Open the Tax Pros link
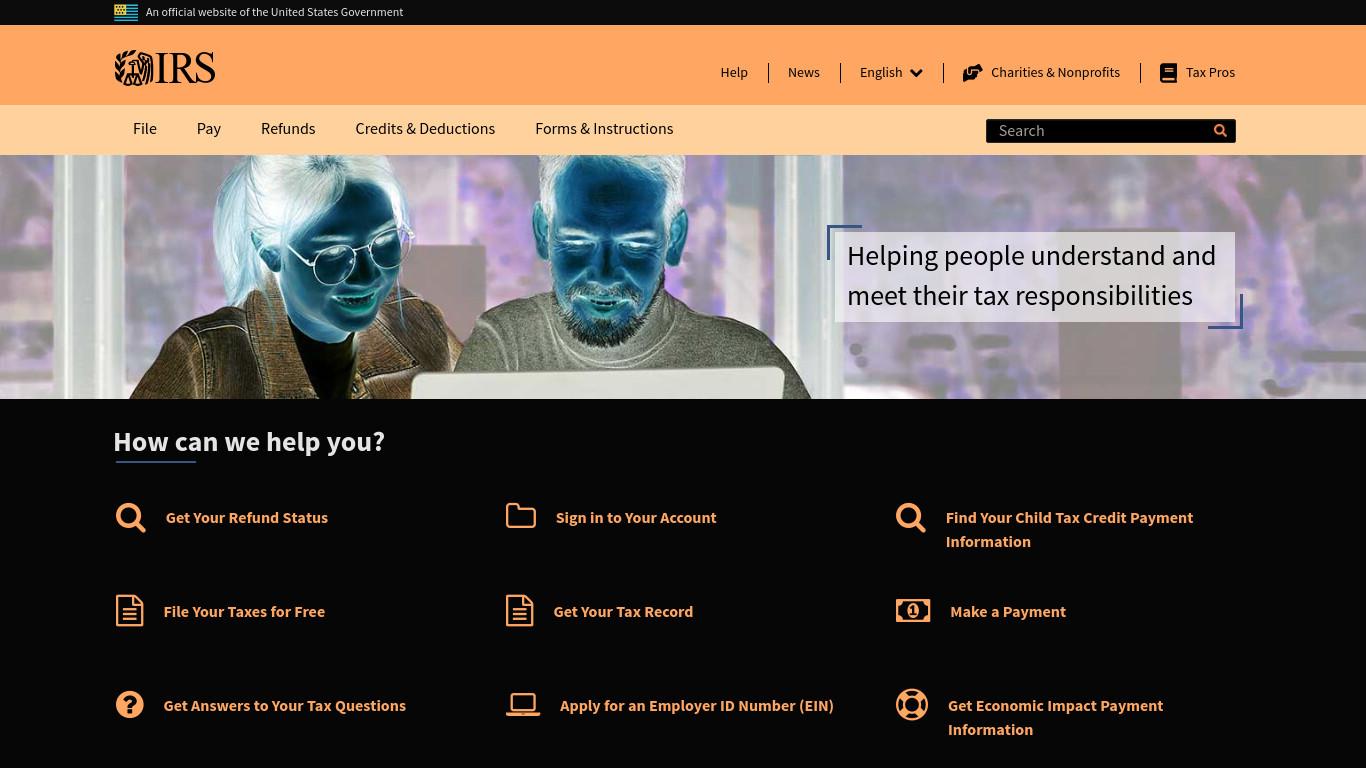The width and height of the screenshot is (1366, 768). tap(1210, 73)
